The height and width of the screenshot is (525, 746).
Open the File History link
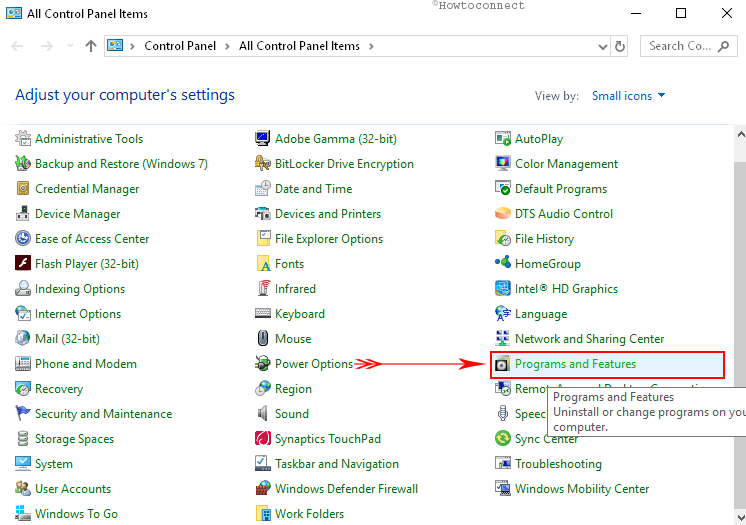coord(544,239)
